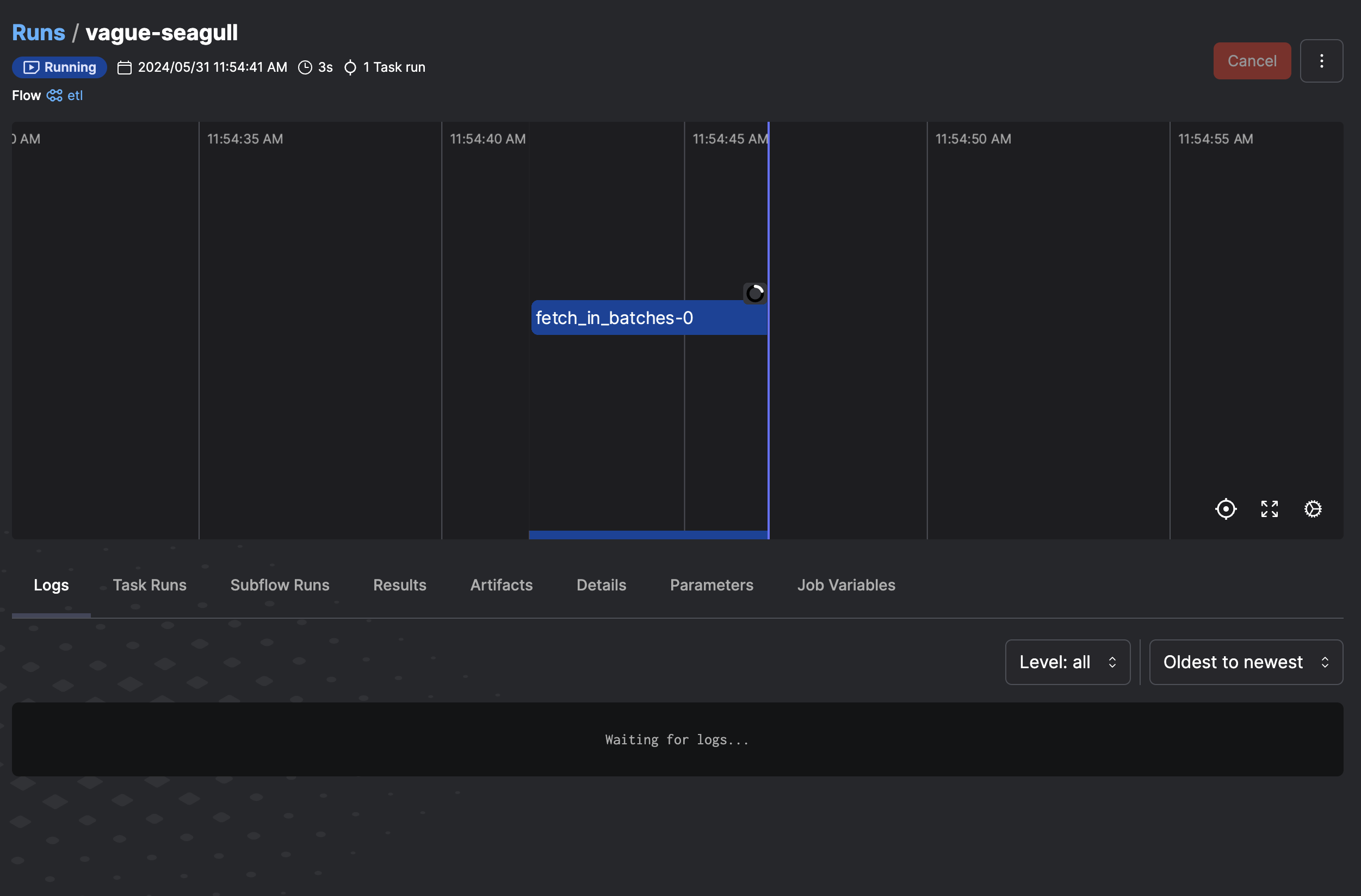Click the calendar start date icon
The width and height of the screenshot is (1361, 896).
pos(124,67)
